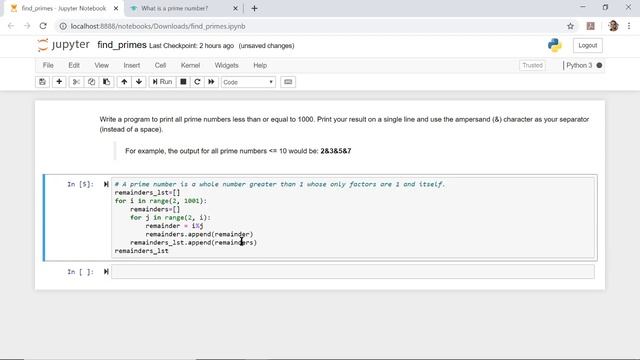The height and width of the screenshot is (360, 640).
Task: Open the Cell menu
Action: 160,65
